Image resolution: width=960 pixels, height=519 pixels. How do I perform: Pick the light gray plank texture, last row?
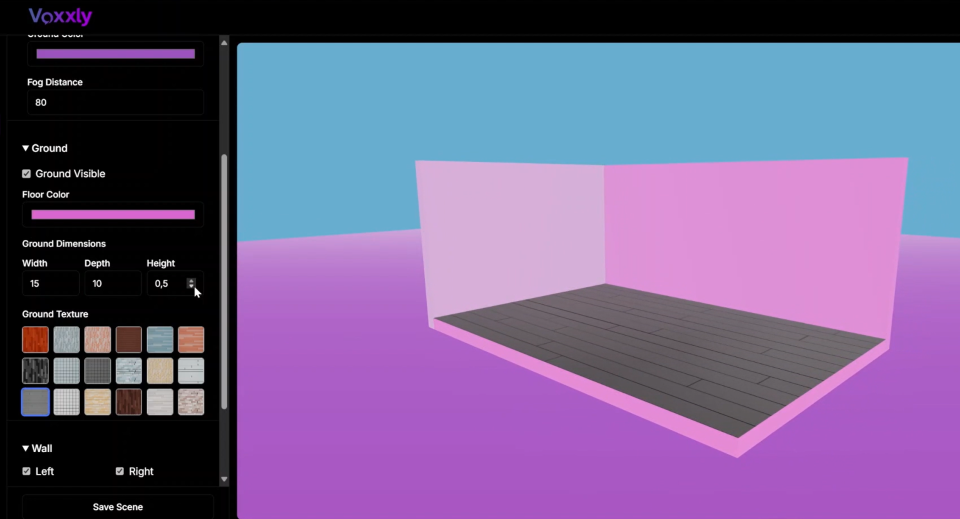(160, 402)
